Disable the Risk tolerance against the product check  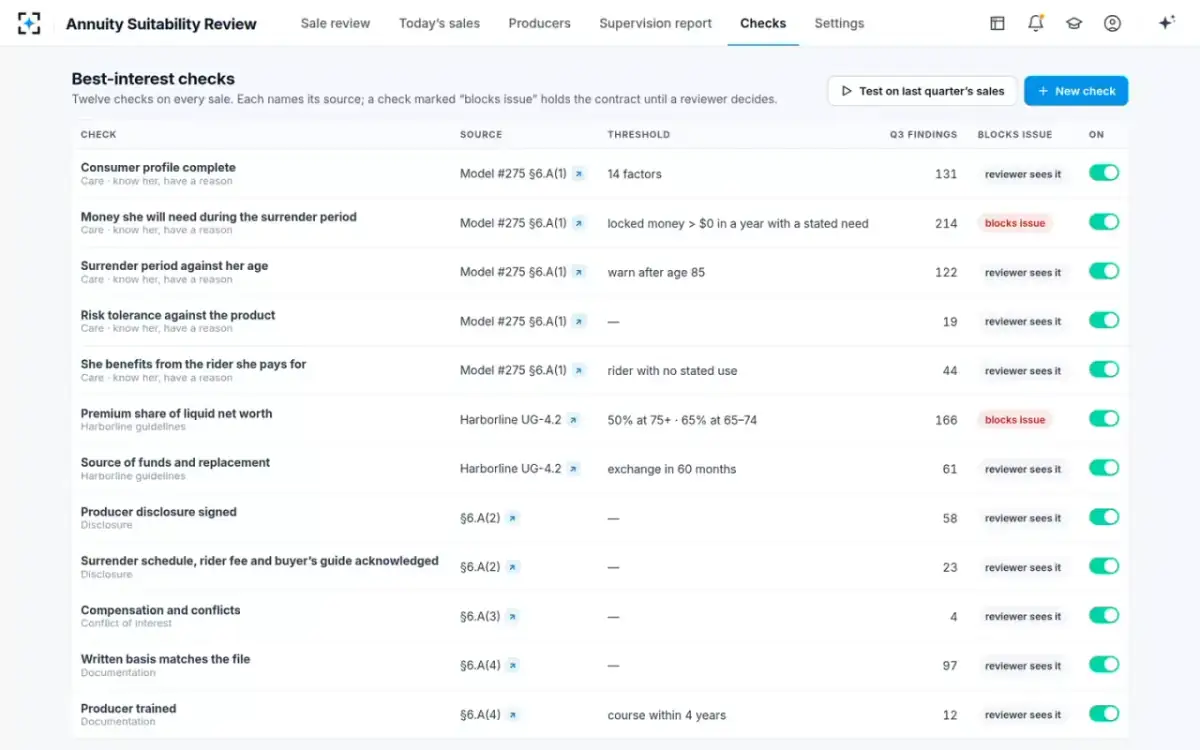point(1104,320)
